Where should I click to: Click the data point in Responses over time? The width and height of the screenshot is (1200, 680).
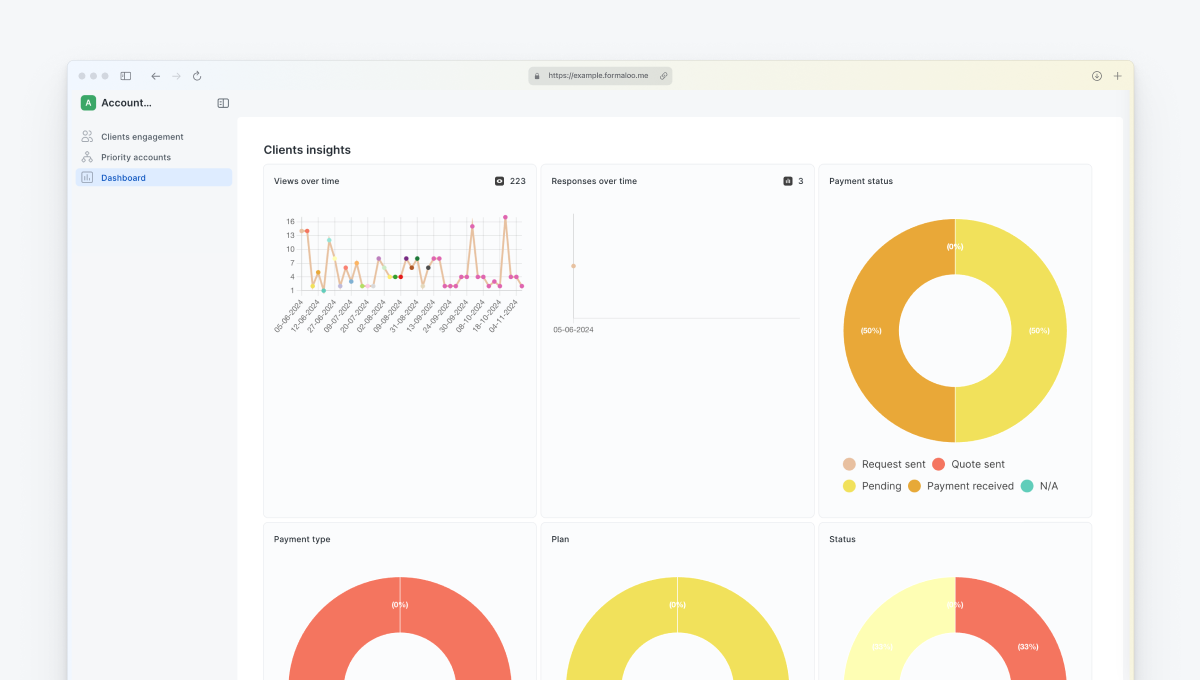tap(573, 266)
